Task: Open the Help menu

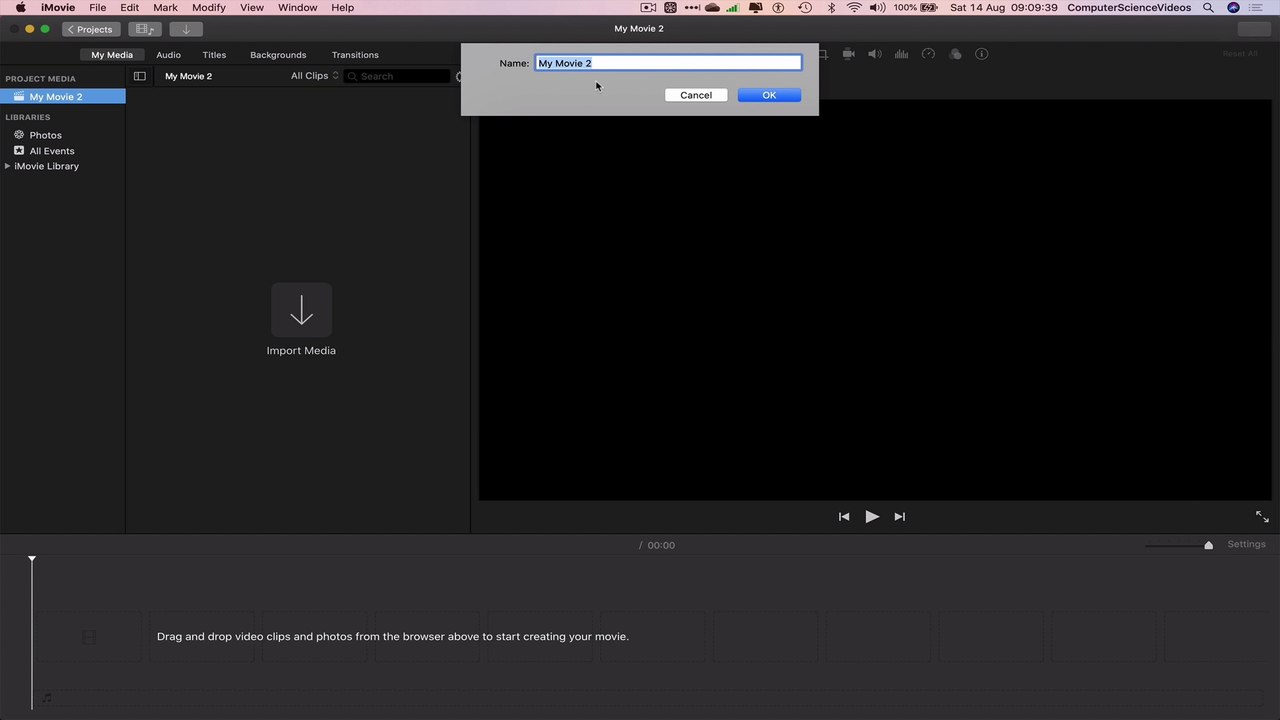Action: 343,8
